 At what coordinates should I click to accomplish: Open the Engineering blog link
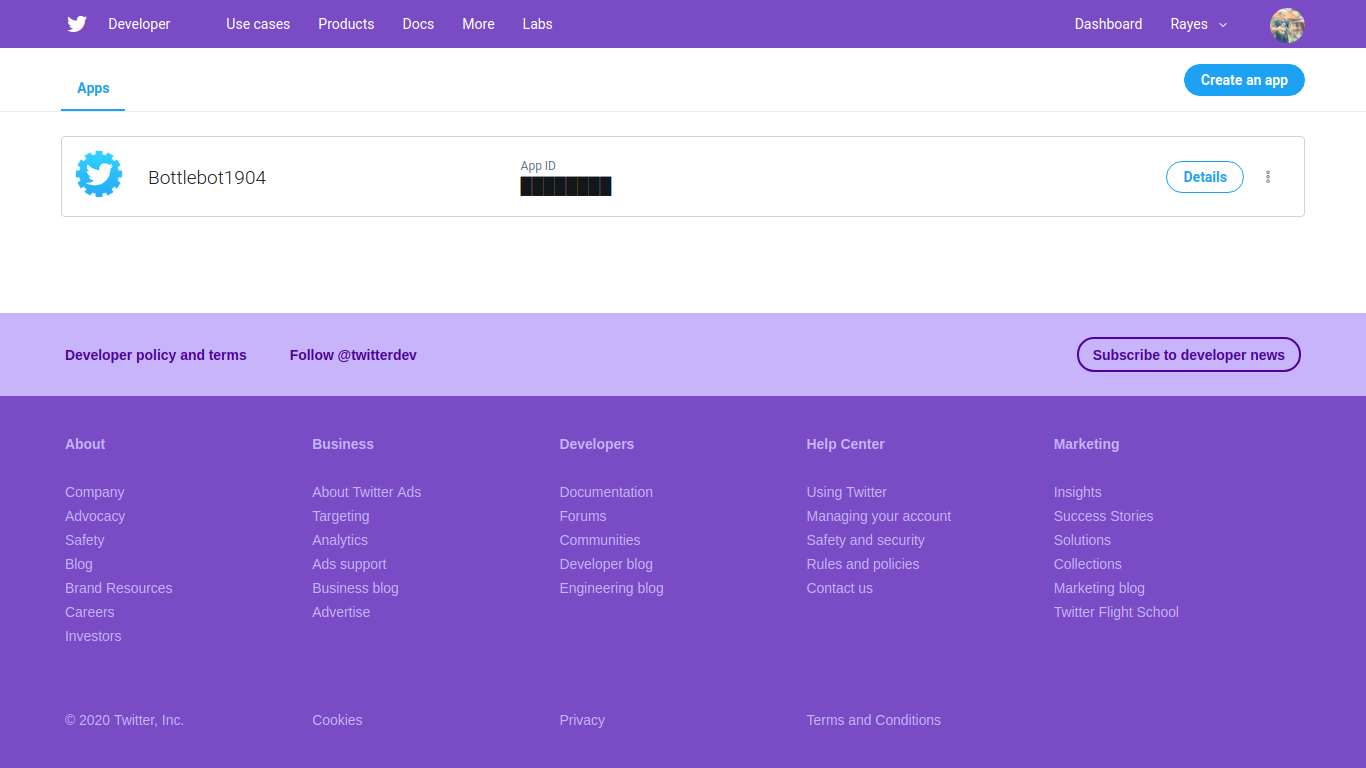point(612,588)
